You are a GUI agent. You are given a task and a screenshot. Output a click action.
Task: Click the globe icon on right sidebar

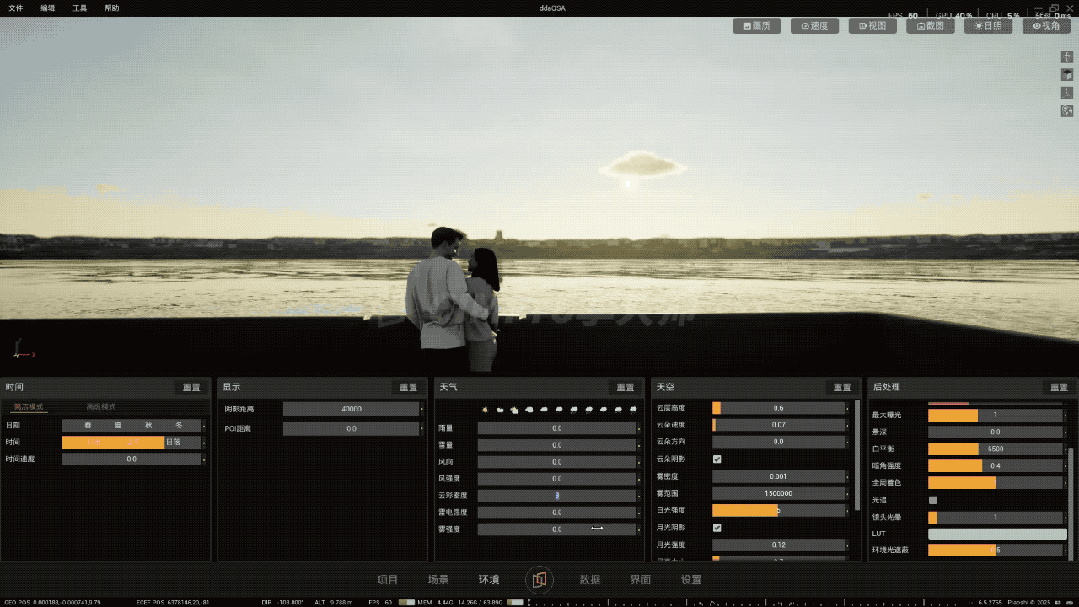[1067, 111]
